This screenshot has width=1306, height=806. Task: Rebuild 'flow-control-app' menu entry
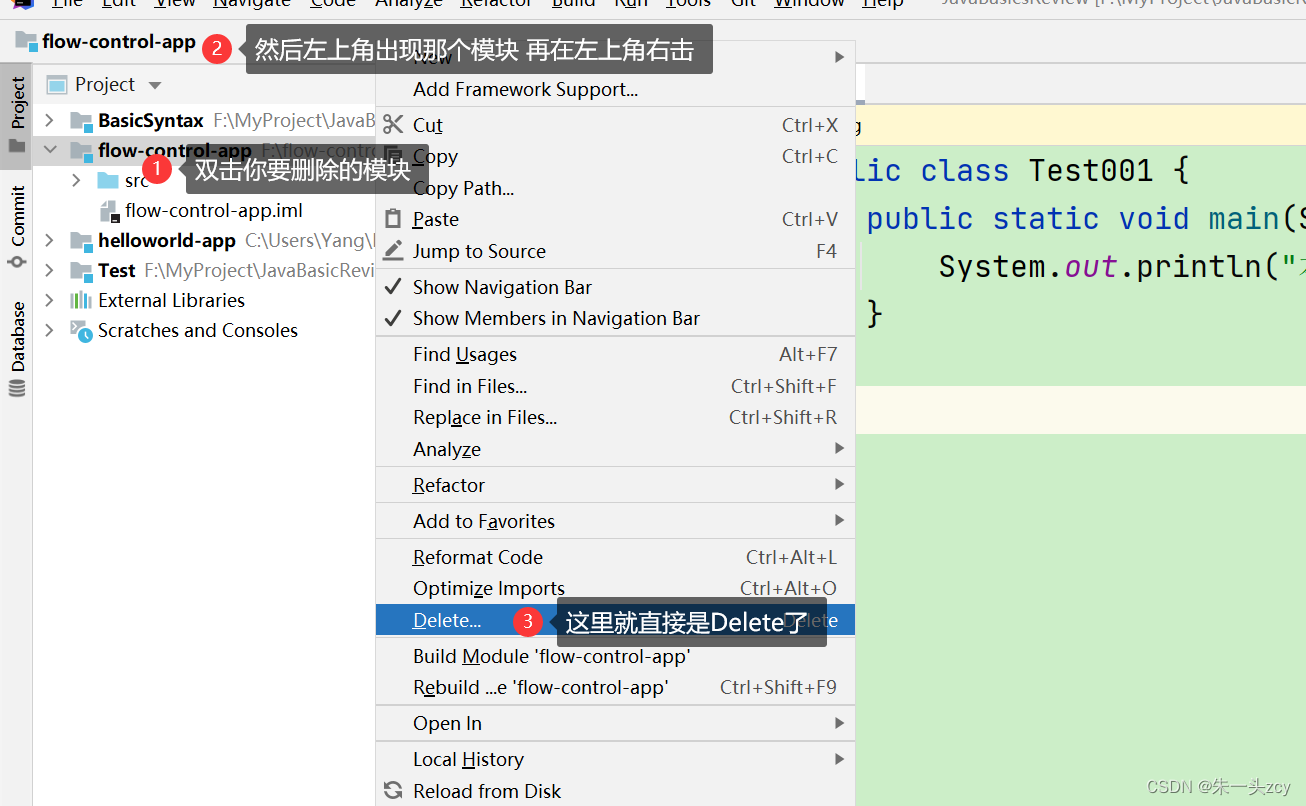tap(615, 687)
